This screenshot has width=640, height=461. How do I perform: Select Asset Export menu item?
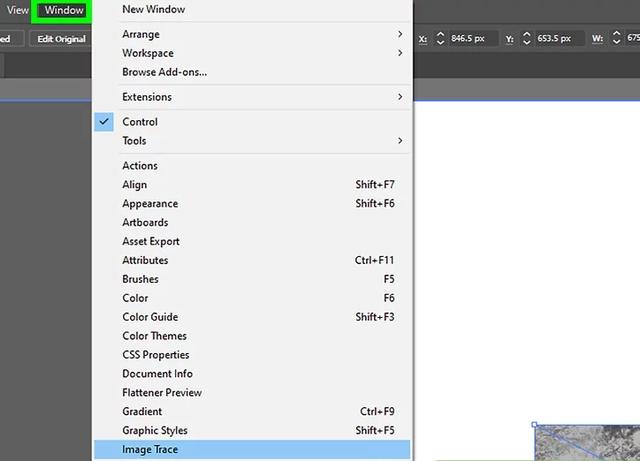[252, 241]
